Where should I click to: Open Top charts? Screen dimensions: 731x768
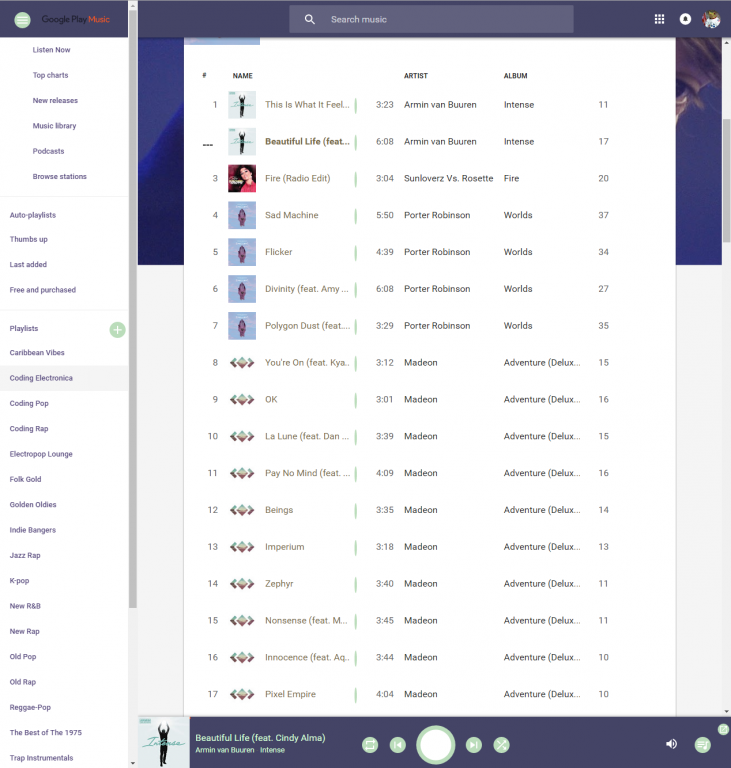point(50,75)
